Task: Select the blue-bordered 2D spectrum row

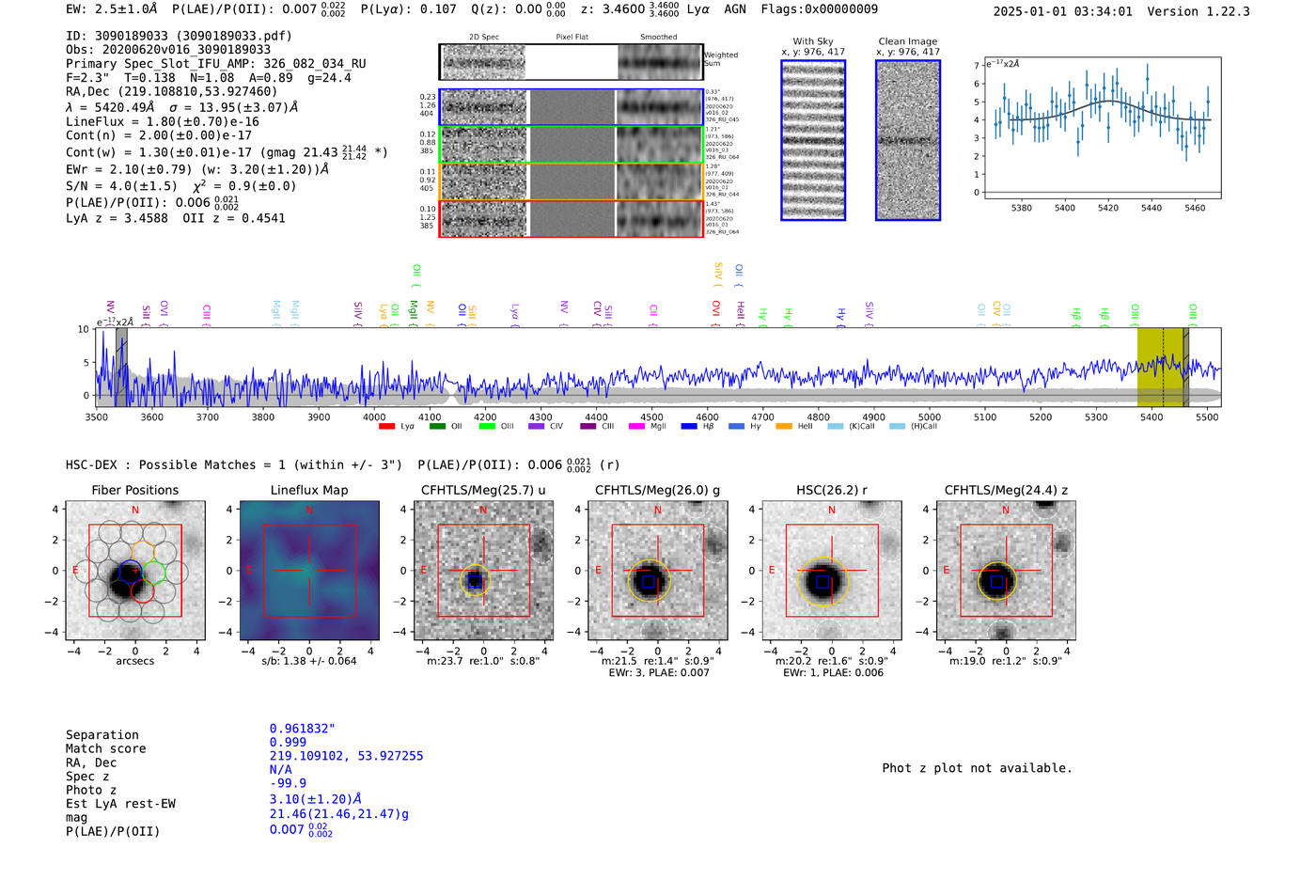Action: click(572, 107)
